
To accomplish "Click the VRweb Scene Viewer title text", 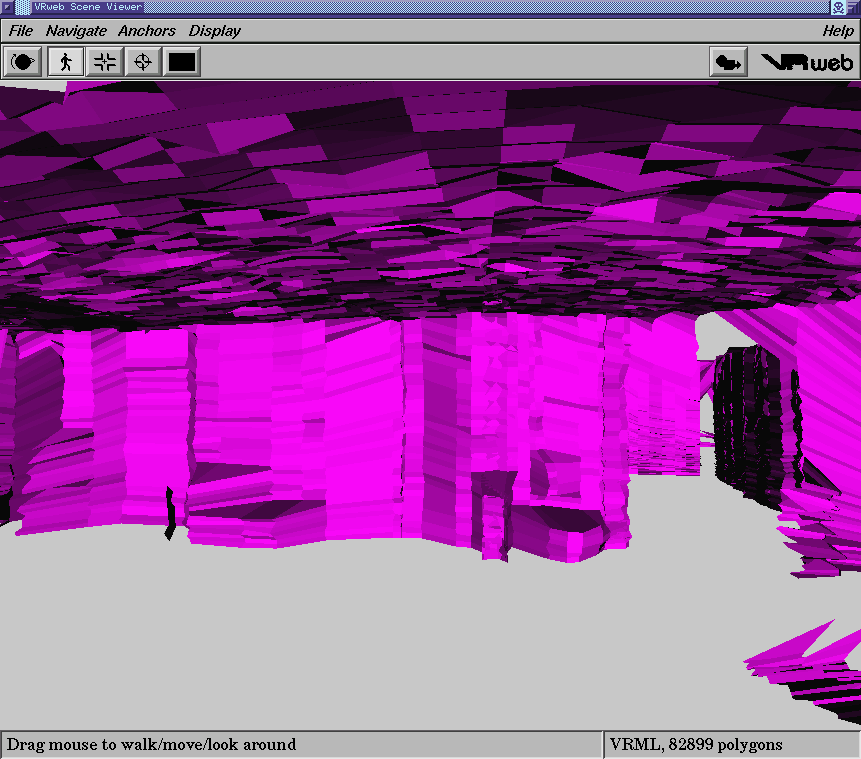I will [87, 7].
